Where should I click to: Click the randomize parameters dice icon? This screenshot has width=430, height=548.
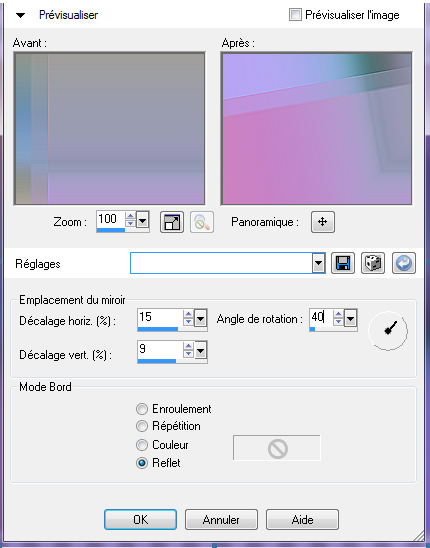tap(373, 263)
